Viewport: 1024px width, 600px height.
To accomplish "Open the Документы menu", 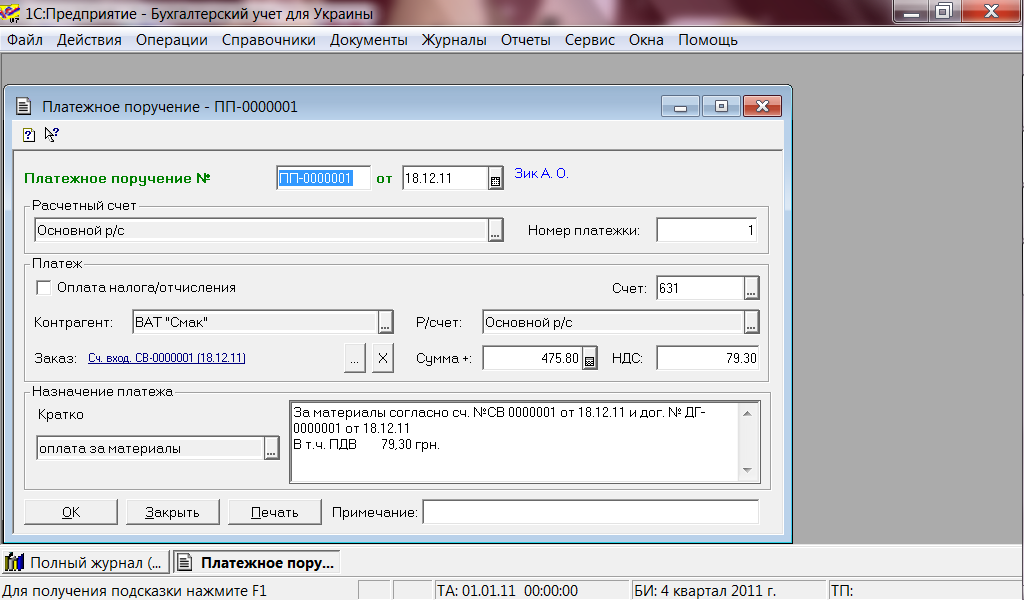I will (x=368, y=40).
